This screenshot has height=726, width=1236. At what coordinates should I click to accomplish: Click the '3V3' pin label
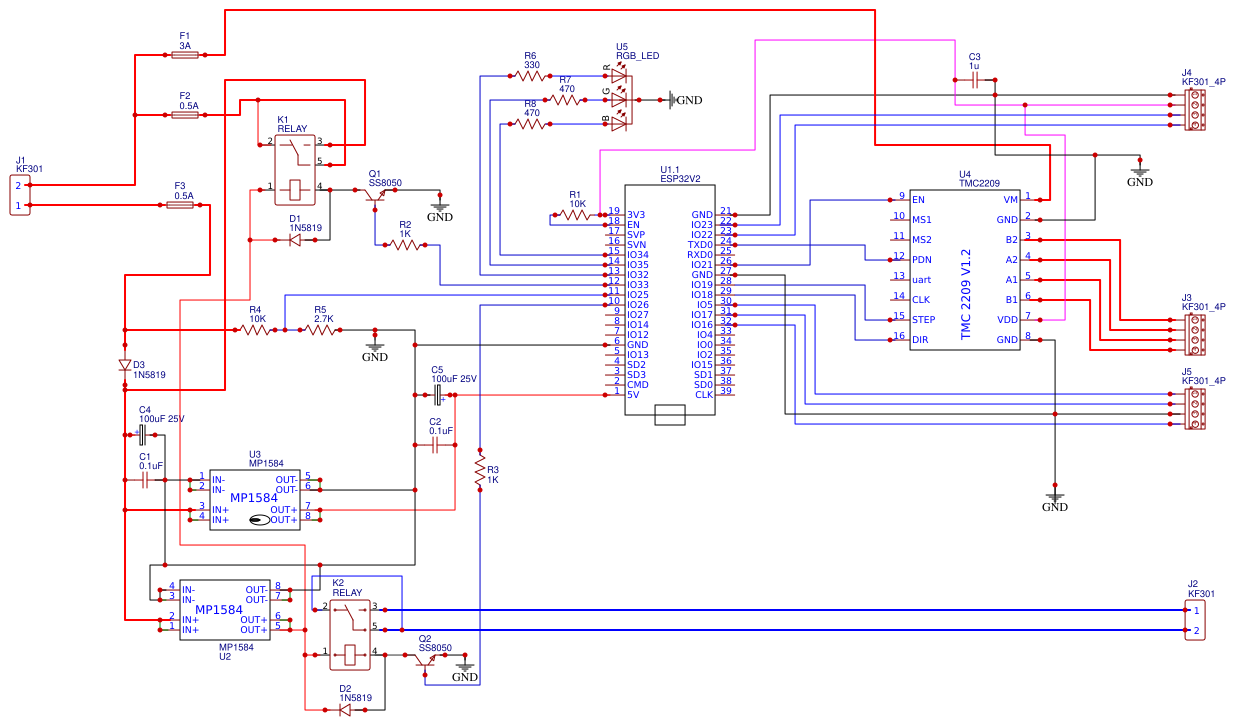click(x=637, y=215)
